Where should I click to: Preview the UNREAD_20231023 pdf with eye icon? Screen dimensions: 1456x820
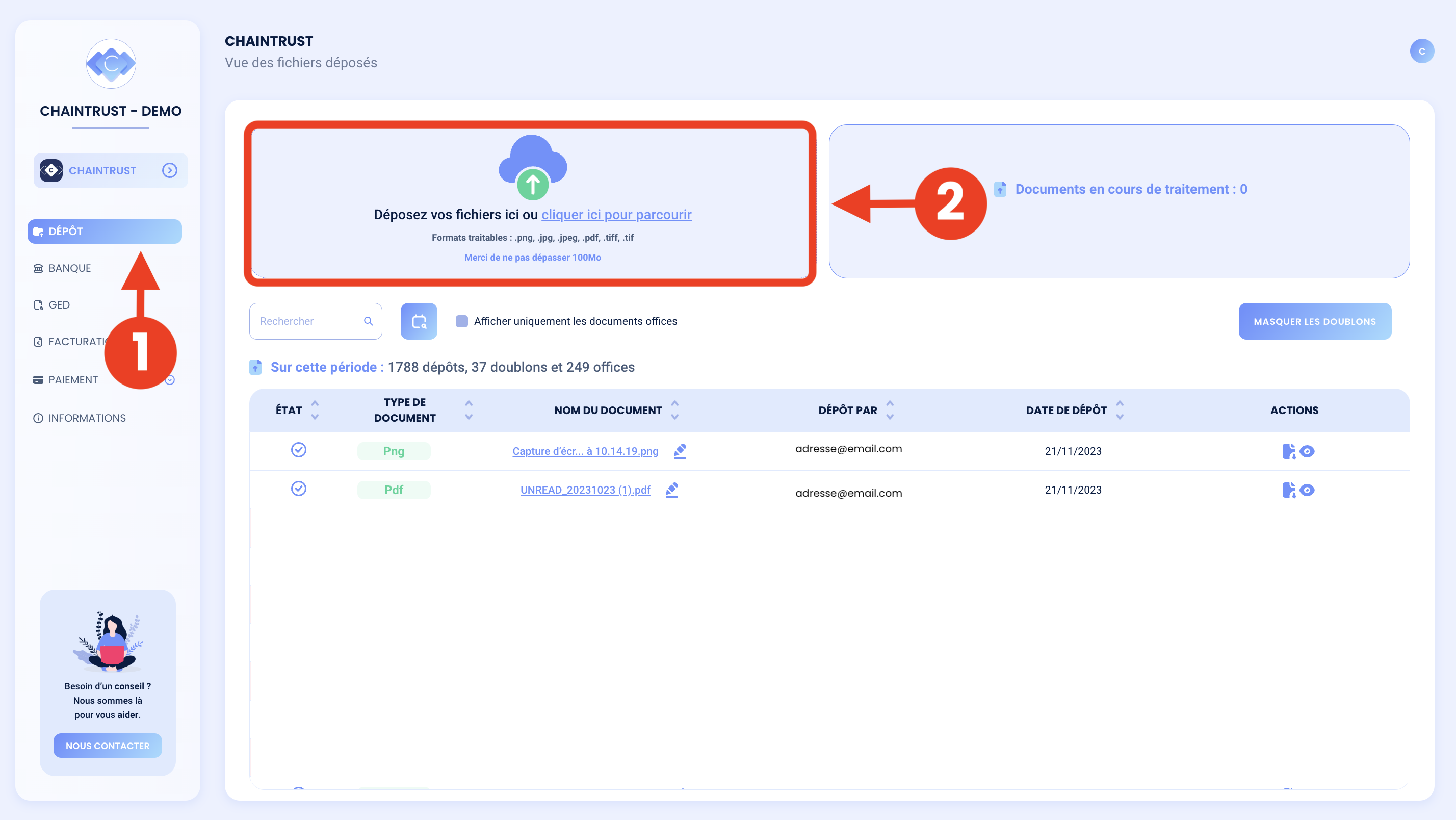(1307, 490)
